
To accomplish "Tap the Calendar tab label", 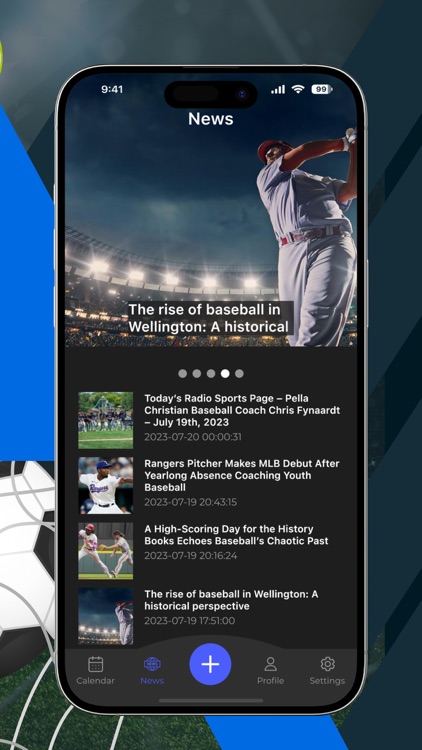I will tap(96, 681).
